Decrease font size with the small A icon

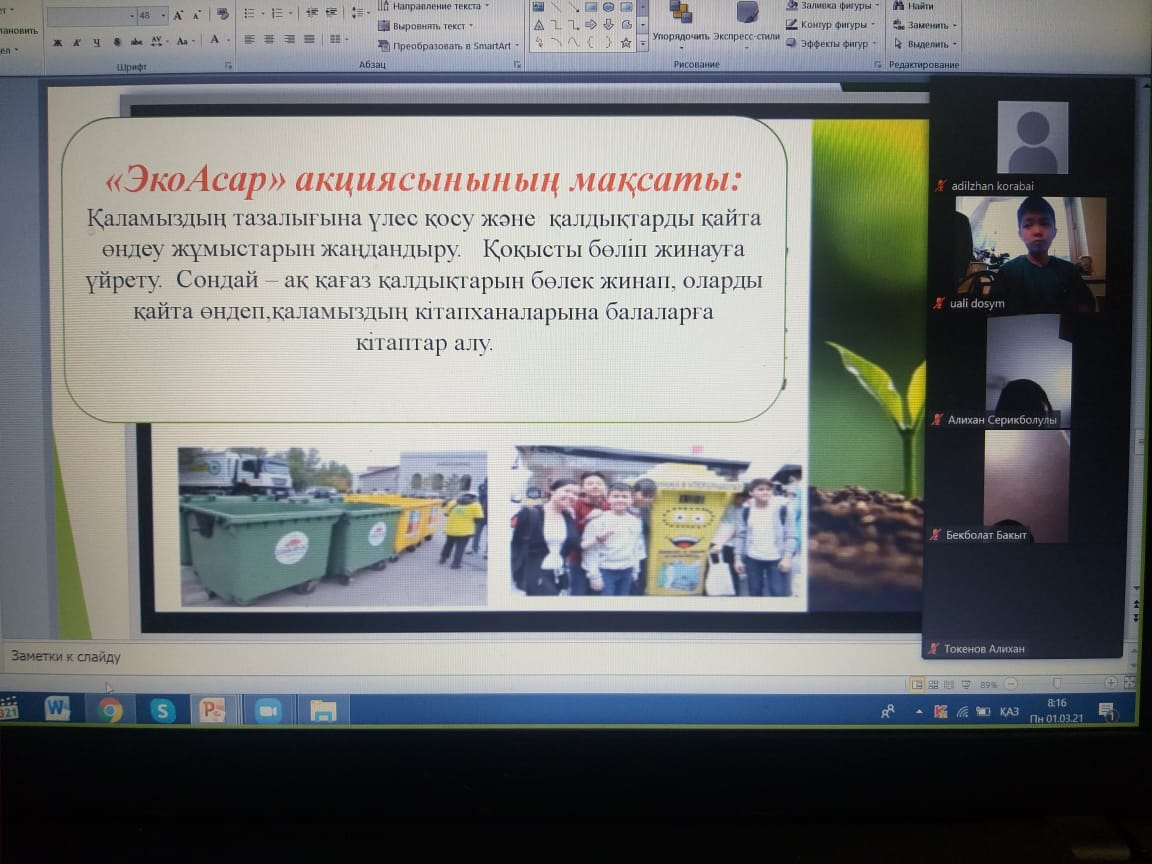pos(197,15)
